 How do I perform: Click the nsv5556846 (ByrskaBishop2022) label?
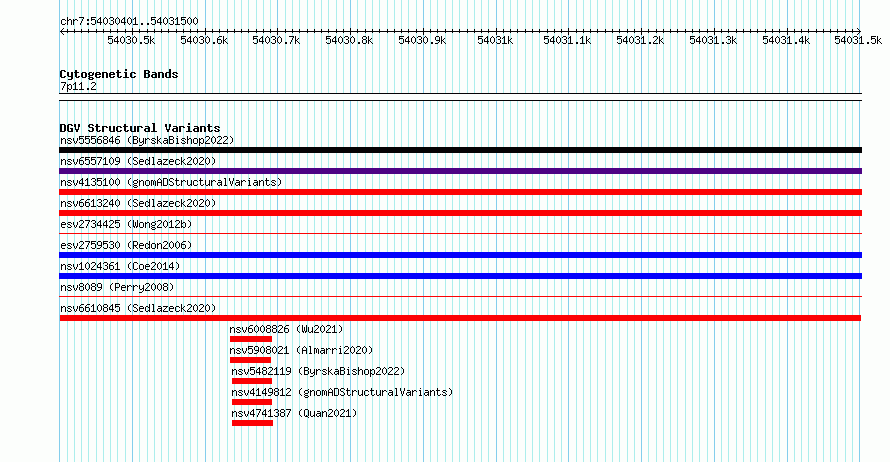pyautogui.click(x=147, y=140)
